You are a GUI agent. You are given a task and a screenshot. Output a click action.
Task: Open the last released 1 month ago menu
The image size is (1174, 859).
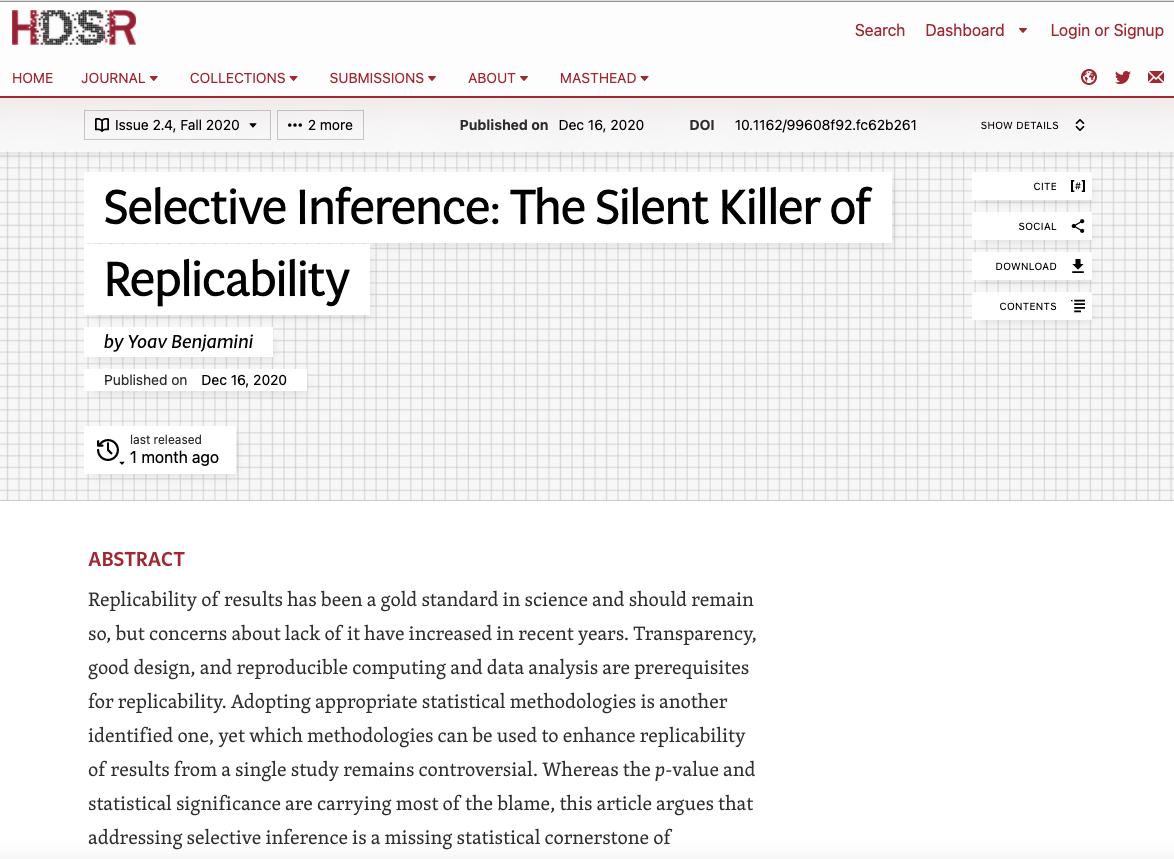[x=160, y=449]
